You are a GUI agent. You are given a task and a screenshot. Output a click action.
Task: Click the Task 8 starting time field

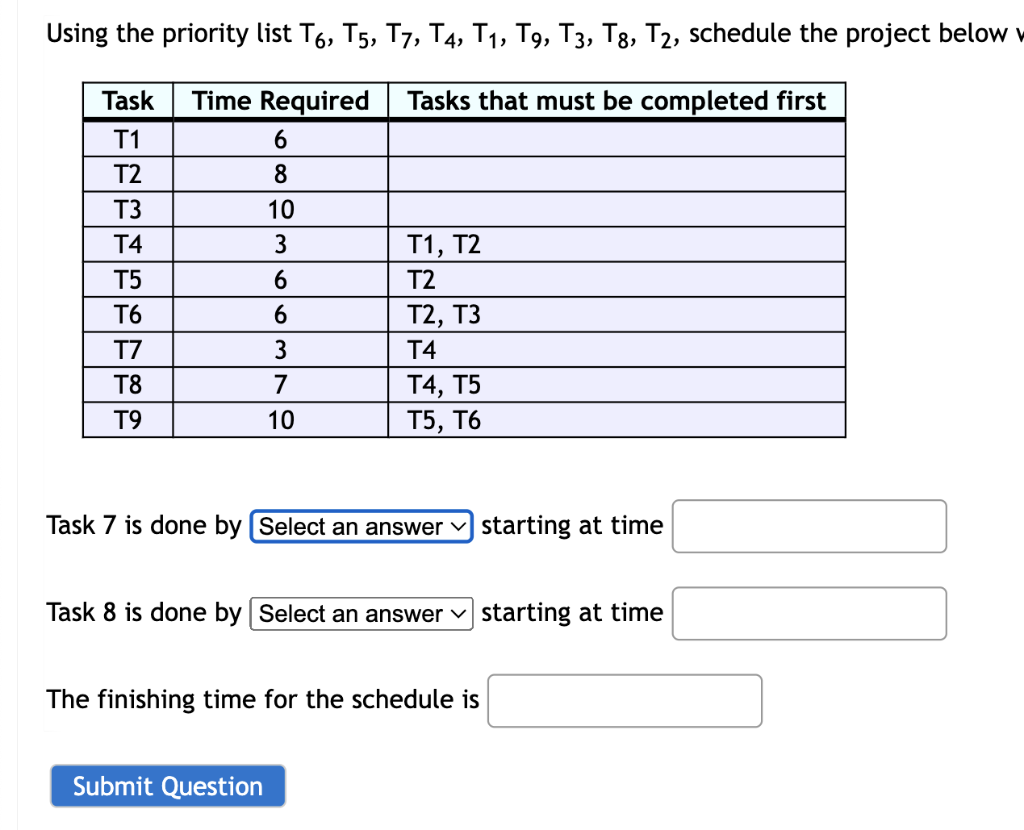click(808, 613)
